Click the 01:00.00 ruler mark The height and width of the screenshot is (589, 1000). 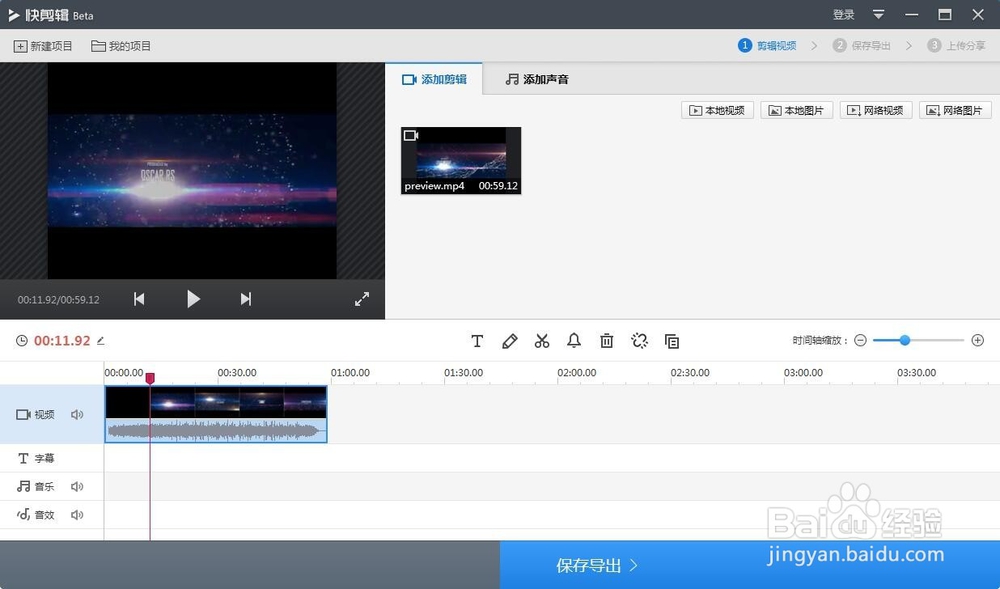pos(350,373)
